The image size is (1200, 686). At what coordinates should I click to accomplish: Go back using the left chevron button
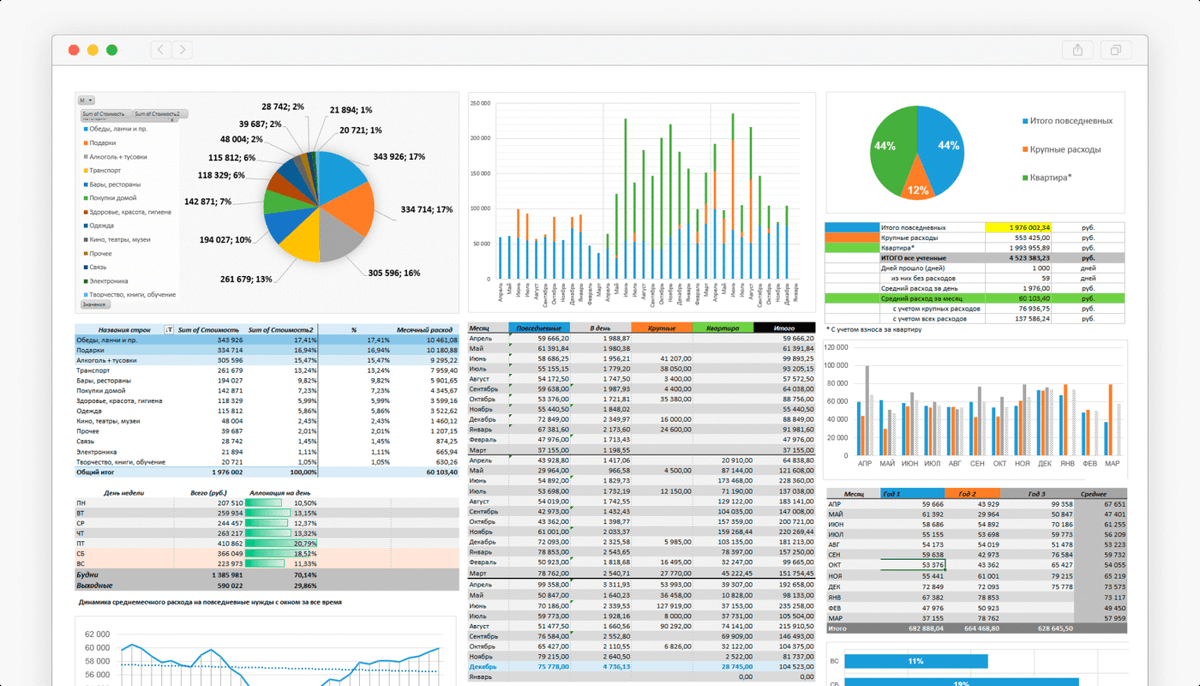point(161,50)
